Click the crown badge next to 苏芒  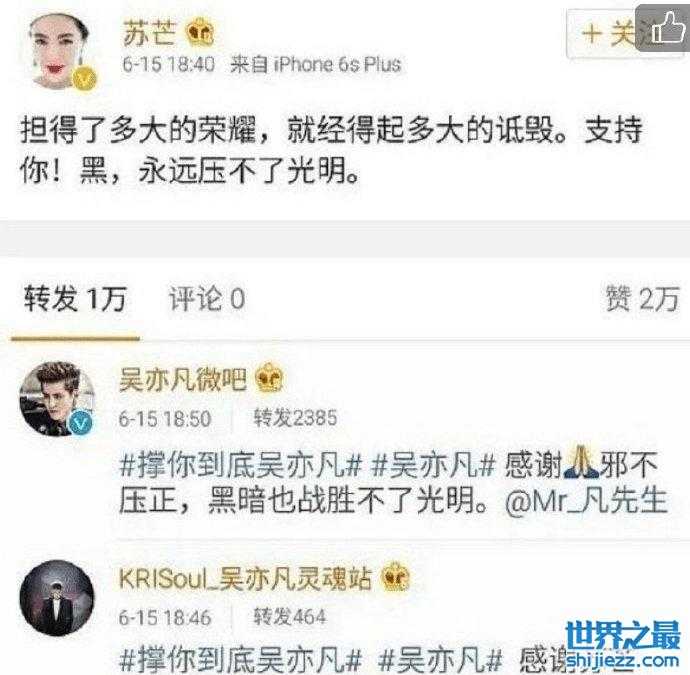pos(199,33)
